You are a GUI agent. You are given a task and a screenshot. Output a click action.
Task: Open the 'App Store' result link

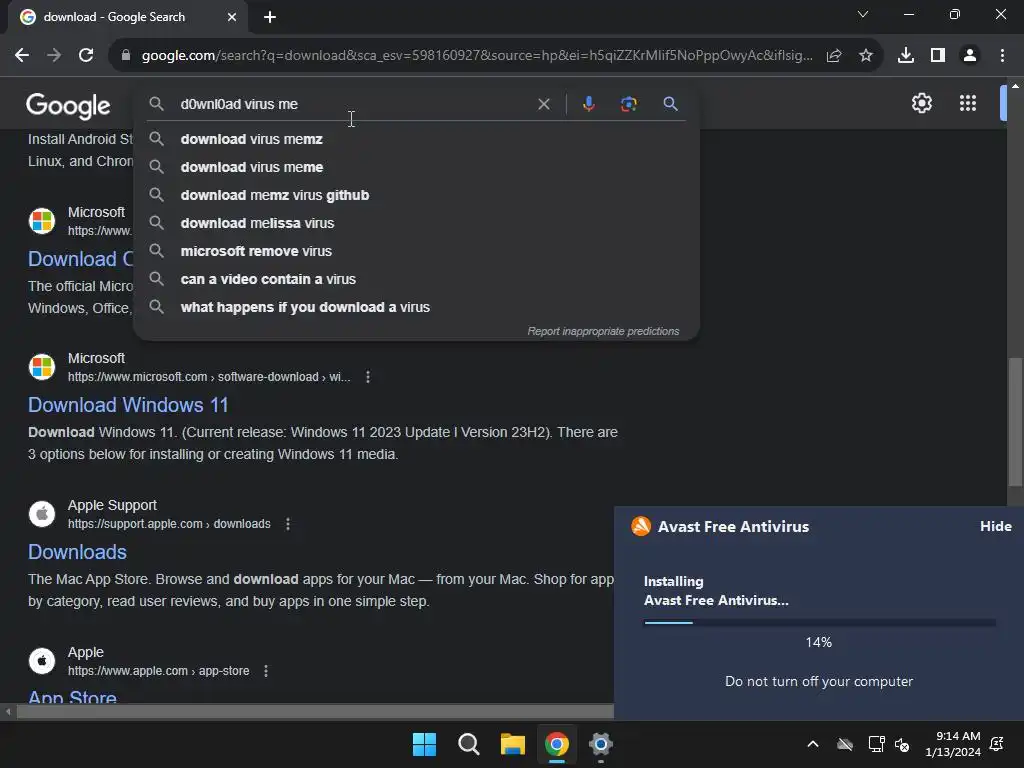click(x=72, y=696)
